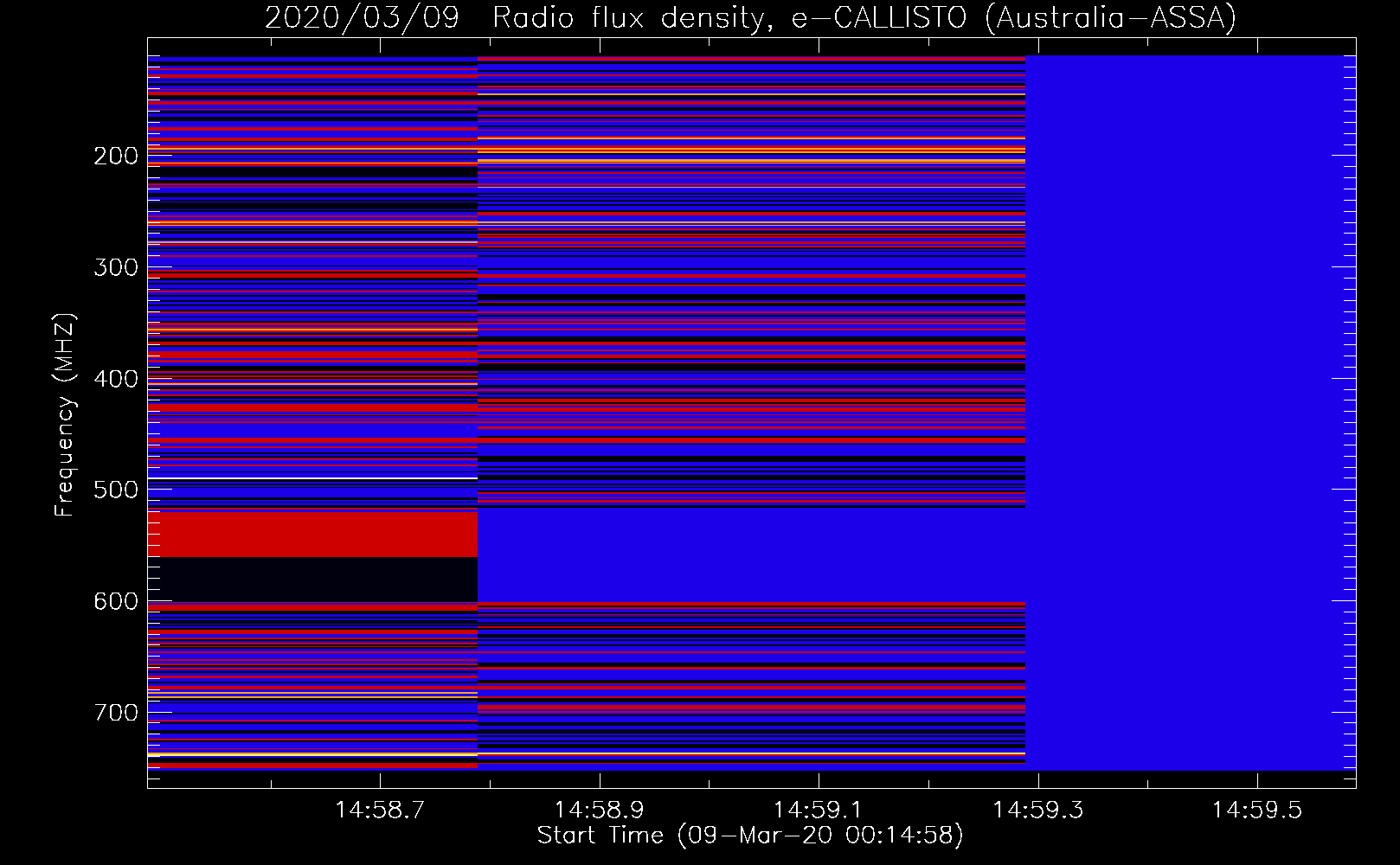Select the 'Frequency (MHZ)' axis label

click(65, 414)
